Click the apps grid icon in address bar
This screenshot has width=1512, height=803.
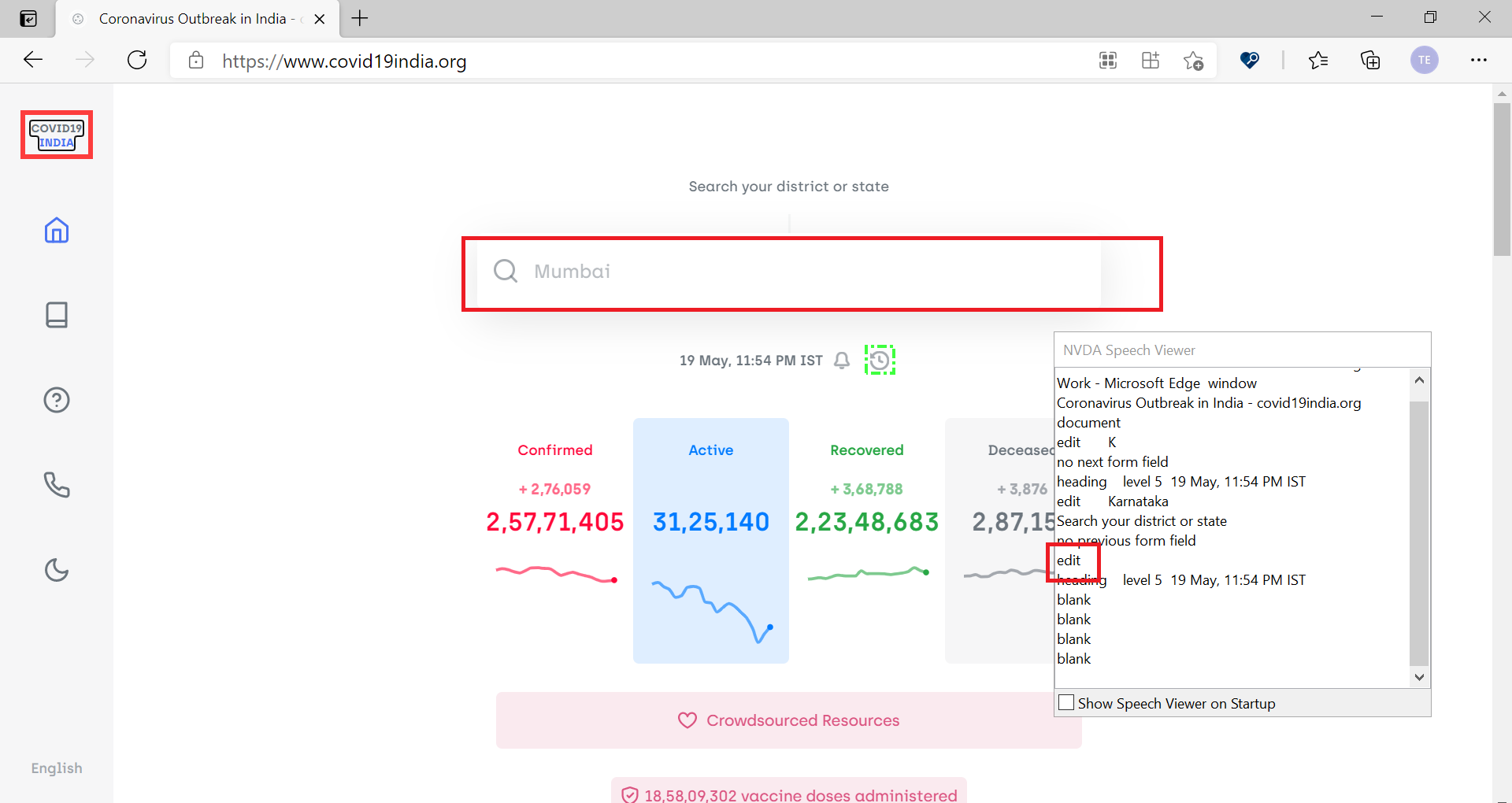click(x=1151, y=60)
